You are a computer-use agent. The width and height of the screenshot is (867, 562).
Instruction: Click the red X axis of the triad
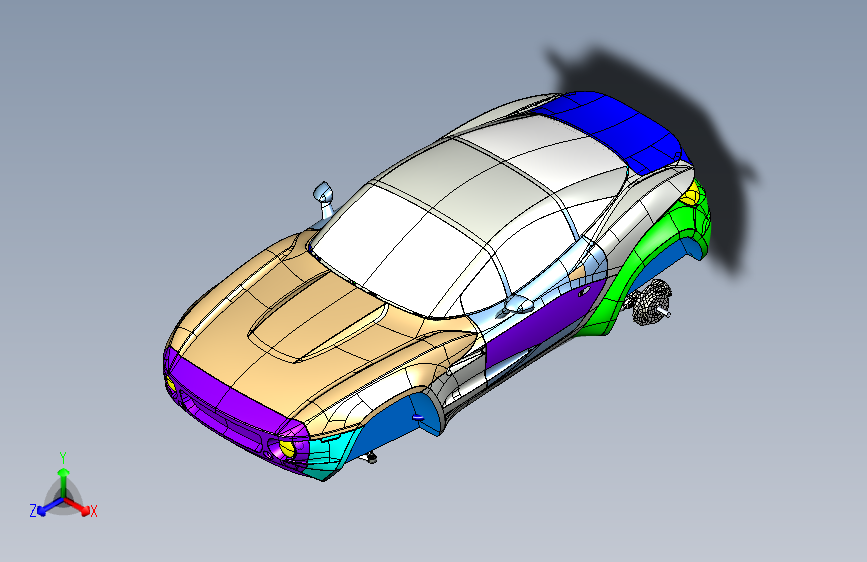tap(78, 506)
